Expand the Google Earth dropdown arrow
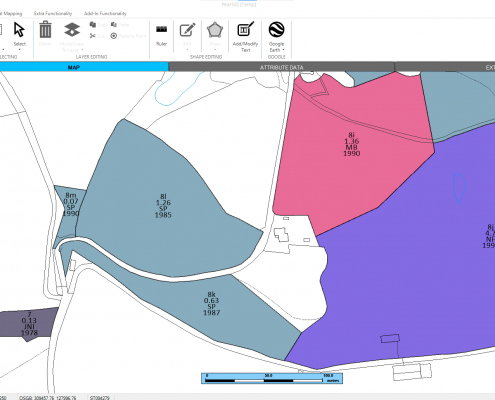Viewport: 495px width, 400px height. click(283, 50)
